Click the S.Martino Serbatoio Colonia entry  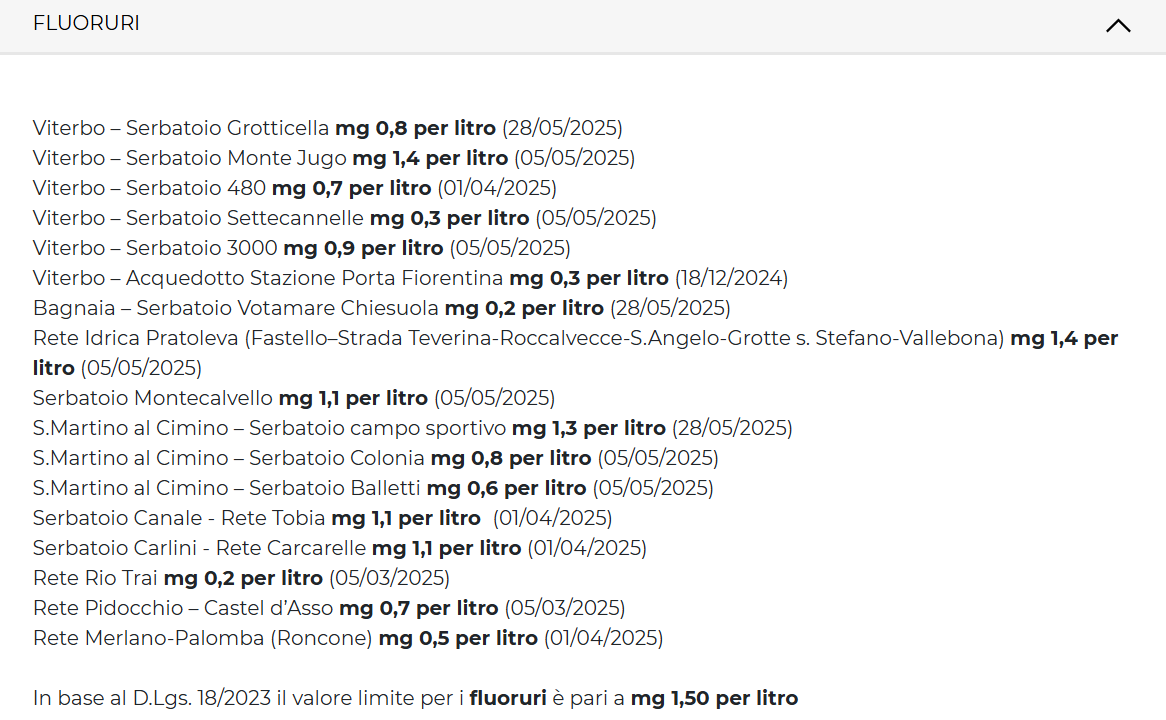[x=375, y=458]
